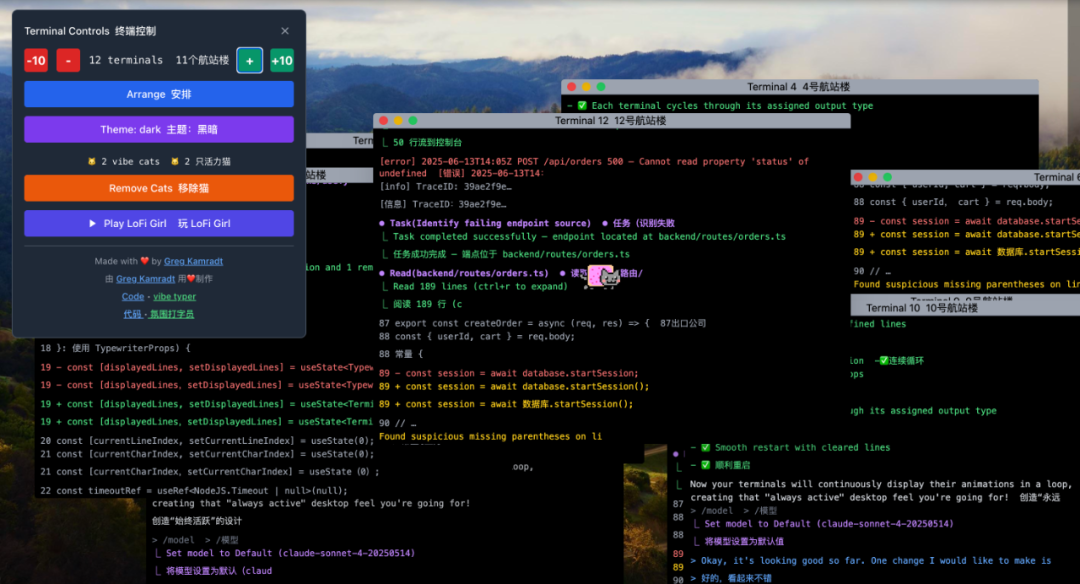Screen dimensions: 1080x584
Task: Click the cat emoji beside "2 只活力猫"
Action: point(174,161)
